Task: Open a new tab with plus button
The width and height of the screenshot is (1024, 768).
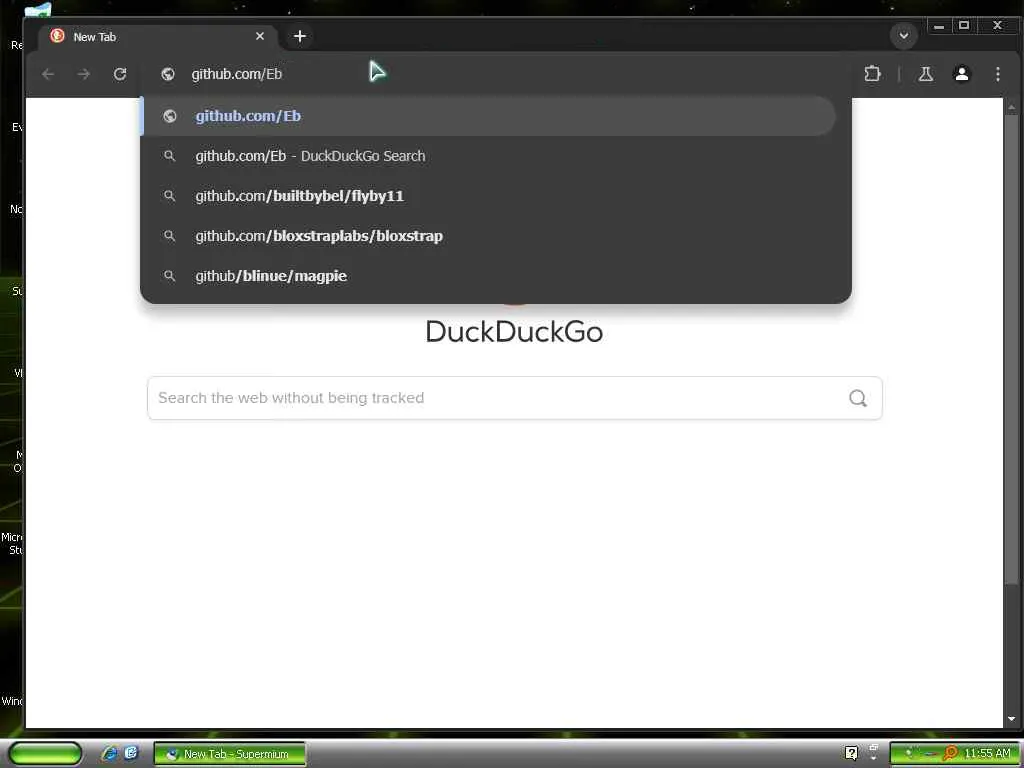Action: pyautogui.click(x=300, y=37)
